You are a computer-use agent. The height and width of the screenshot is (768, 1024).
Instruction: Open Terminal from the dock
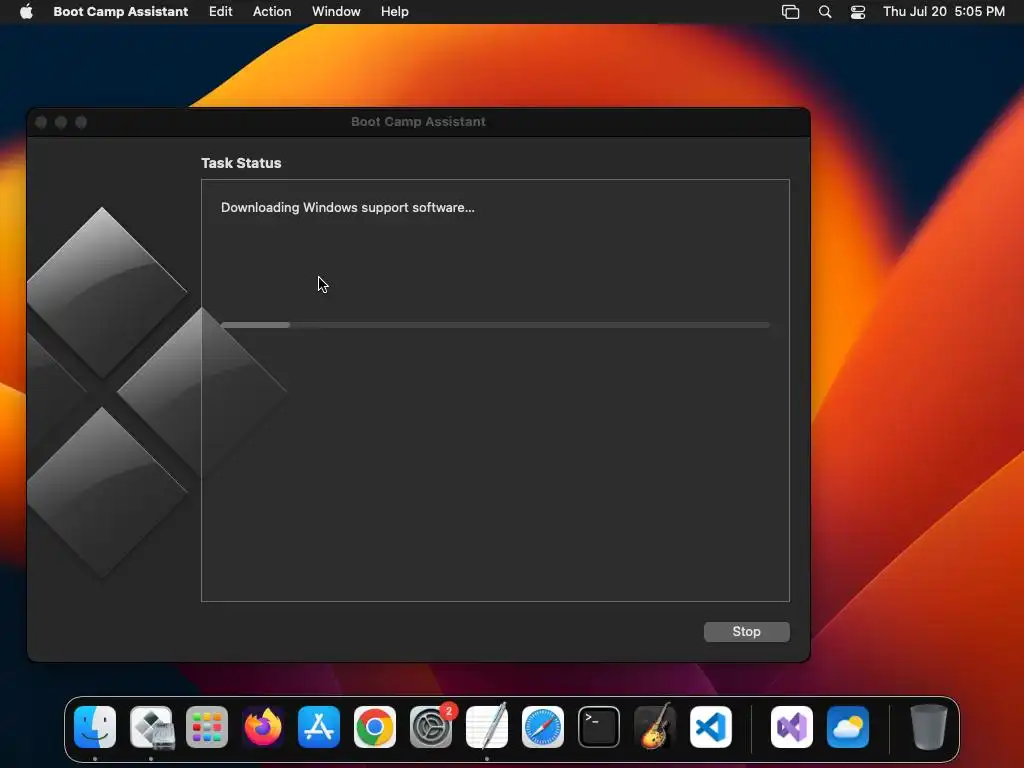click(x=599, y=727)
